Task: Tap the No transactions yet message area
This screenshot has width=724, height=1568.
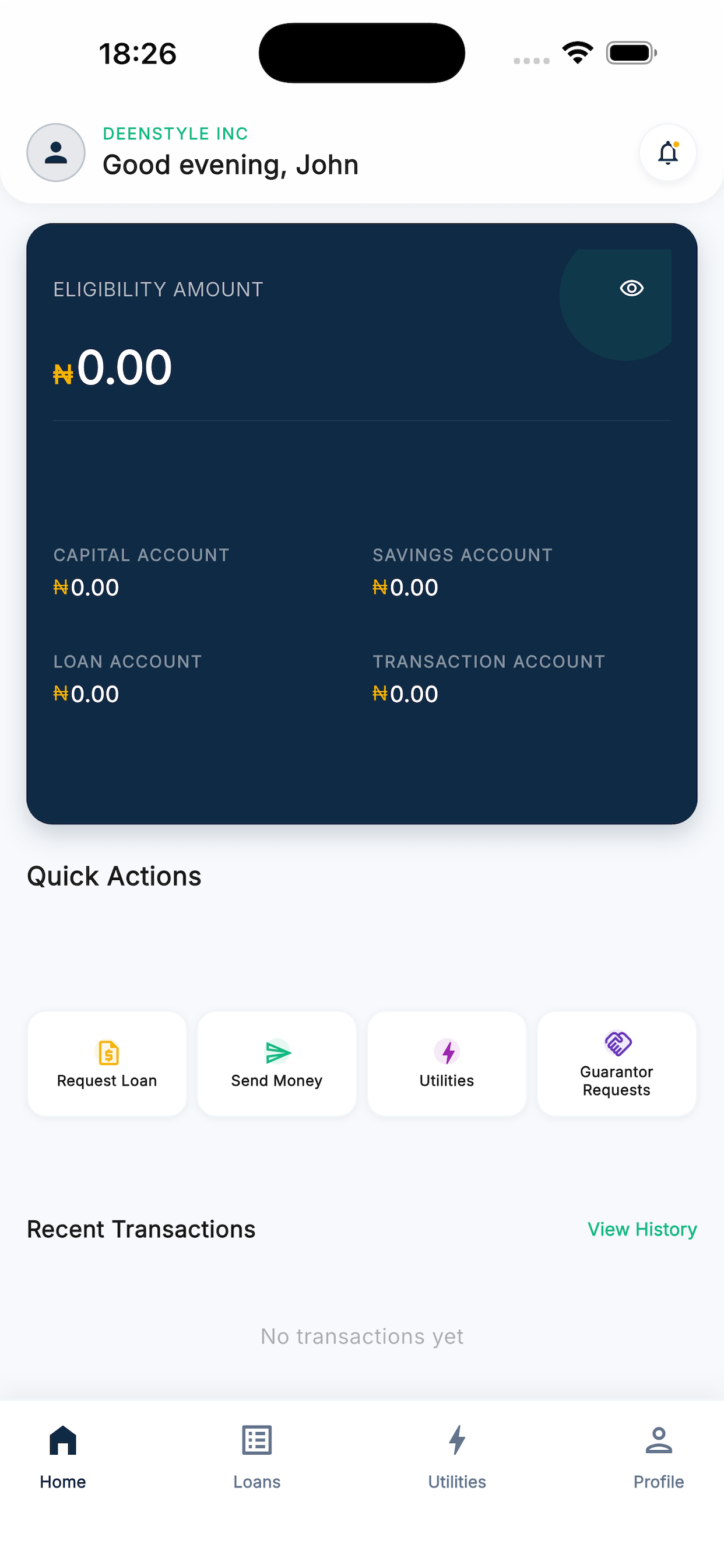Action: (x=361, y=1336)
